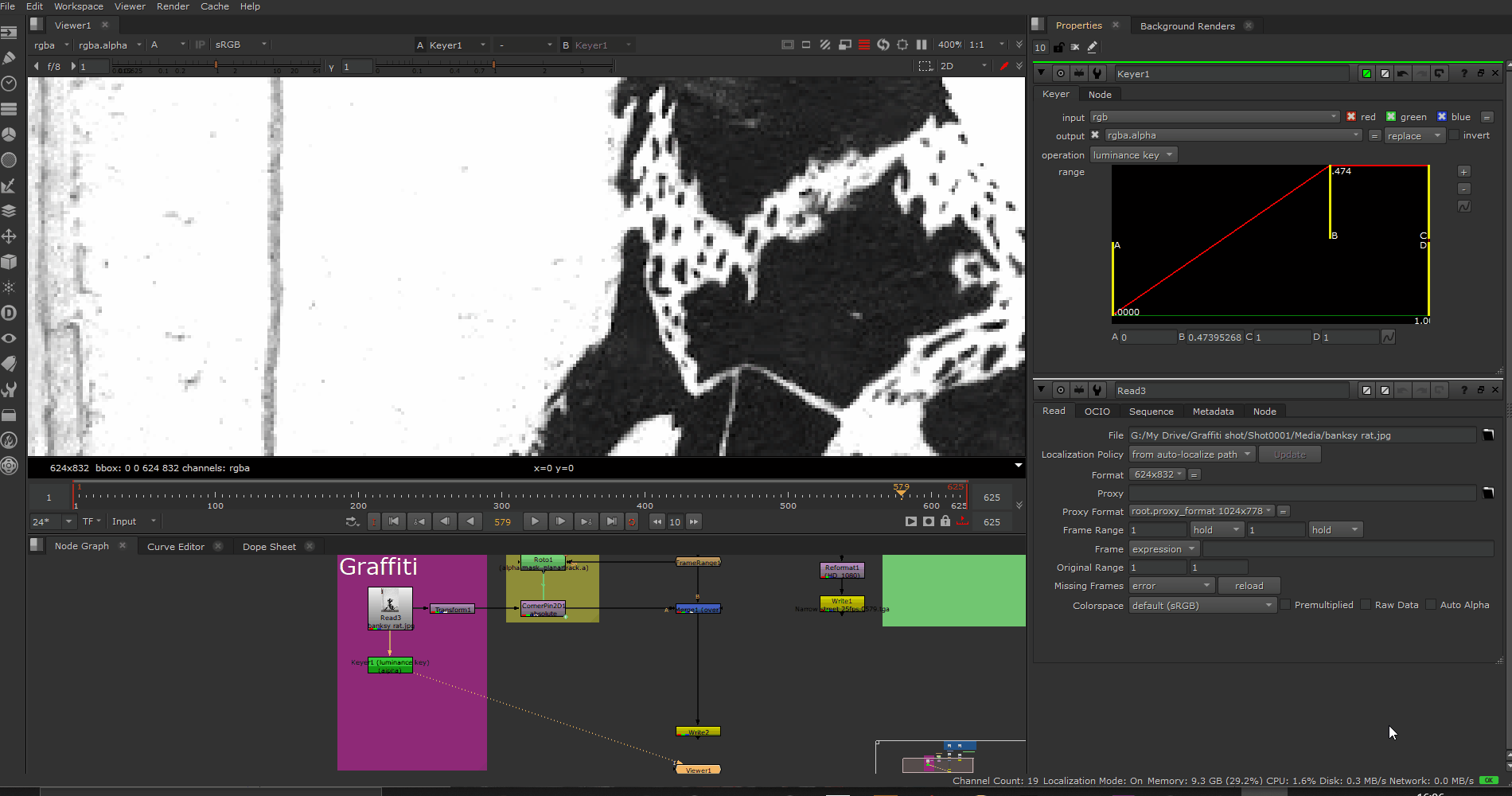The height and width of the screenshot is (796, 1512).
Task: Enable the invert checkbox
Action: (1455, 135)
